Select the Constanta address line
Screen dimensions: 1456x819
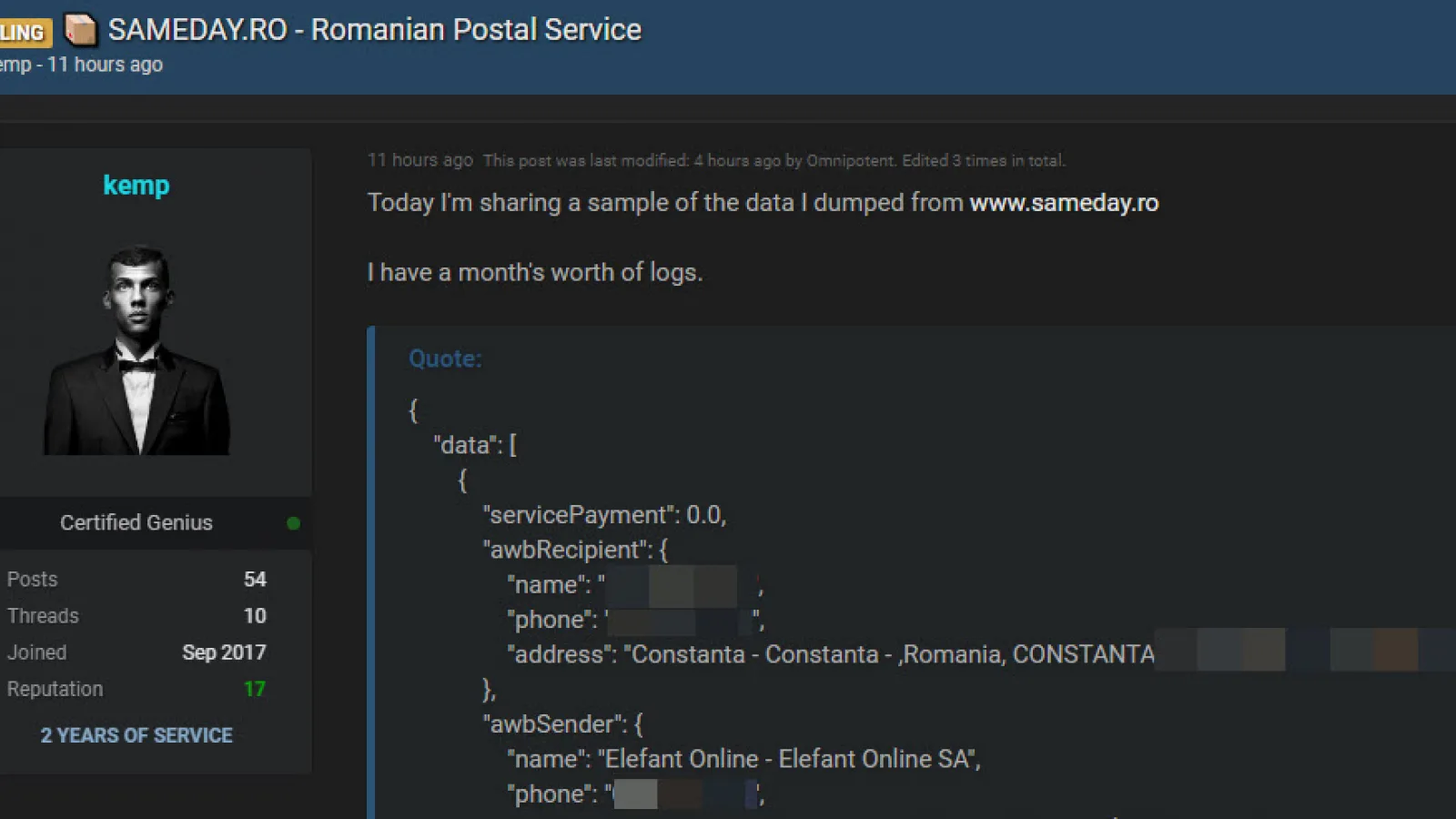coord(832,654)
